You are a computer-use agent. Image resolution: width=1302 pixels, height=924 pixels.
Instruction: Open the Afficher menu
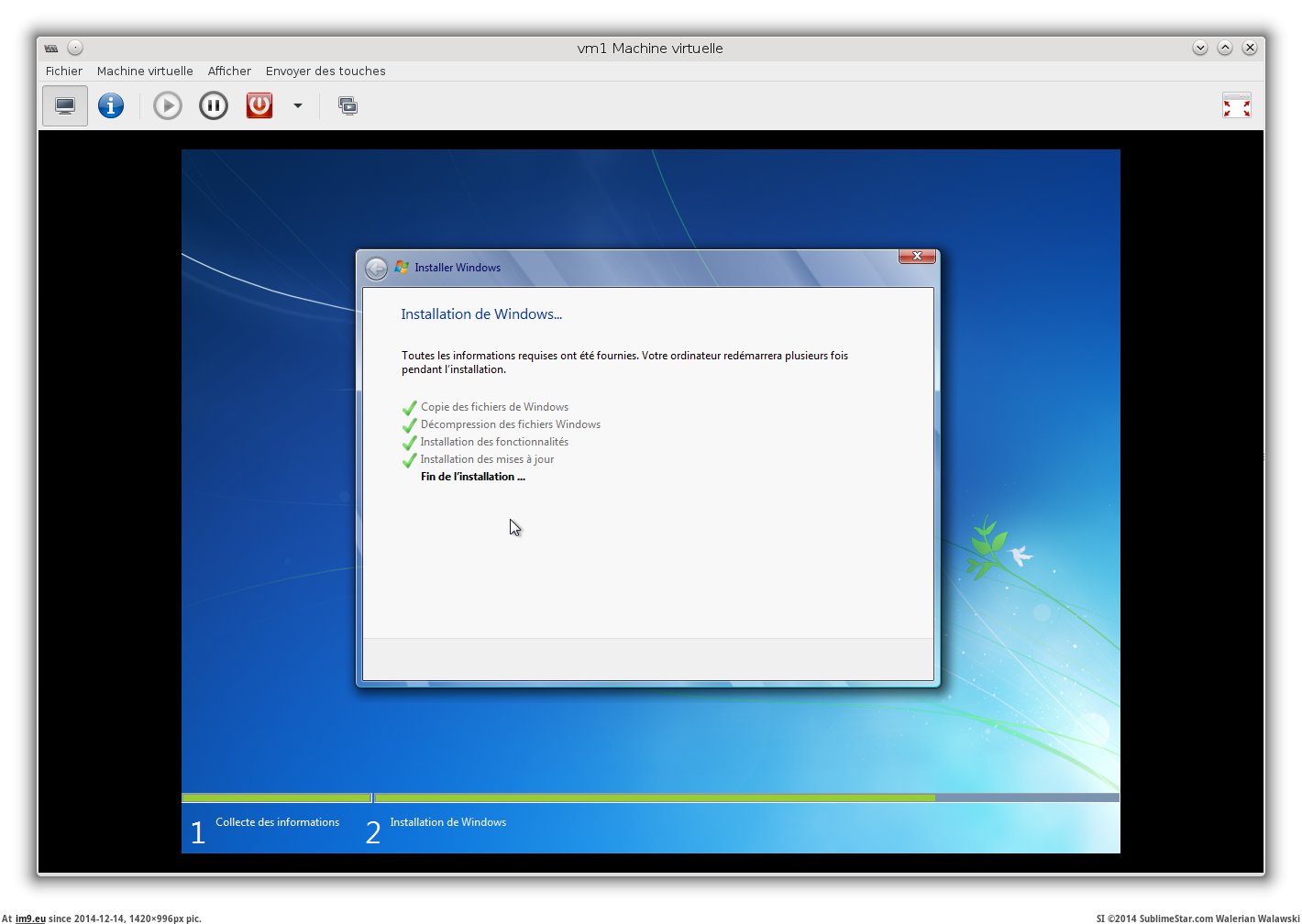click(x=229, y=71)
